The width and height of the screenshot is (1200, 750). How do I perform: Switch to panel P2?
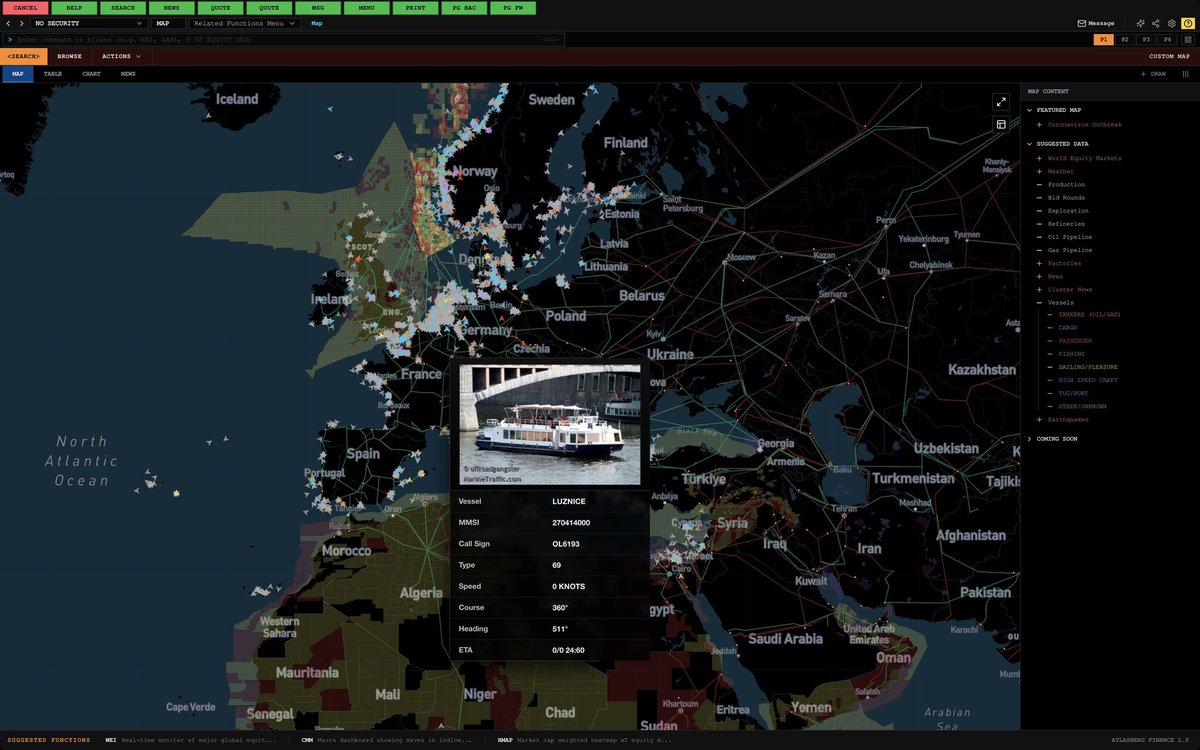tap(1125, 39)
